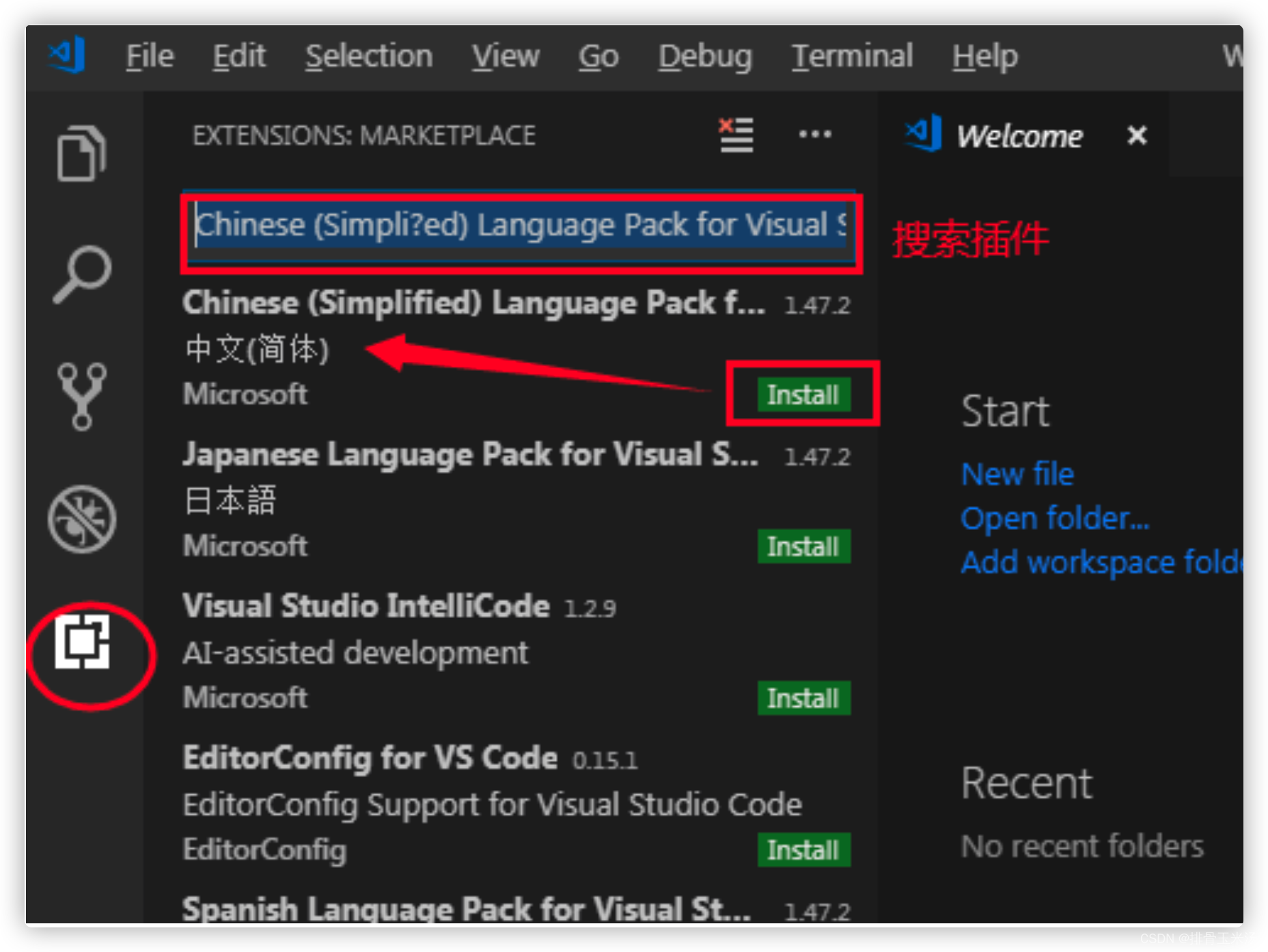Screen dimensions: 1268x952
Task: Select EditorConfig for VS Code title
Action: tap(370, 758)
